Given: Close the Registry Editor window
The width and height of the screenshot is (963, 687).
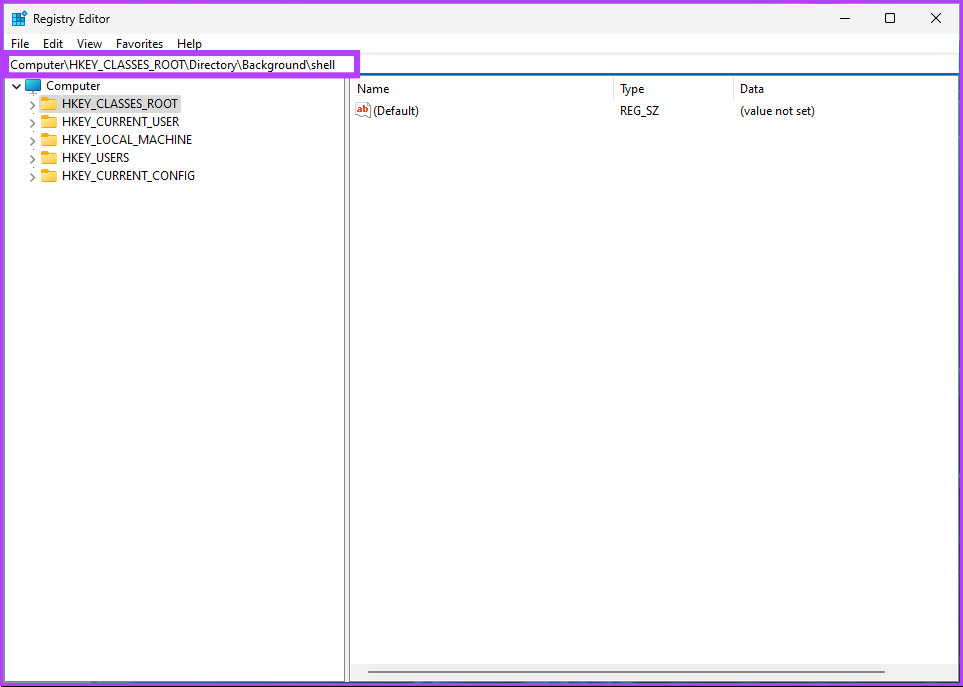Looking at the screenshot, I should click(x=935, y=18).
